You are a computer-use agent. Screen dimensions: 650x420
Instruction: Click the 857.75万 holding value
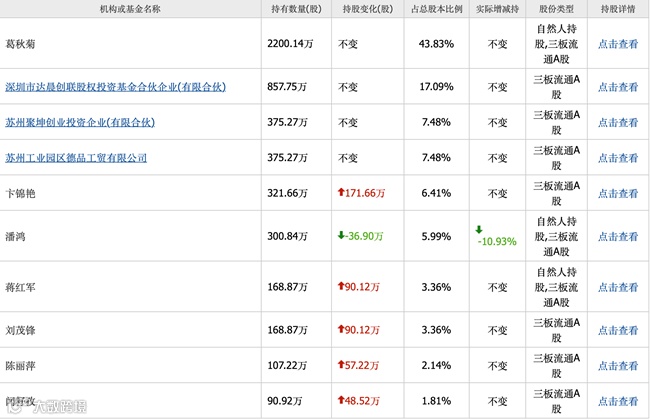(287, 87)
